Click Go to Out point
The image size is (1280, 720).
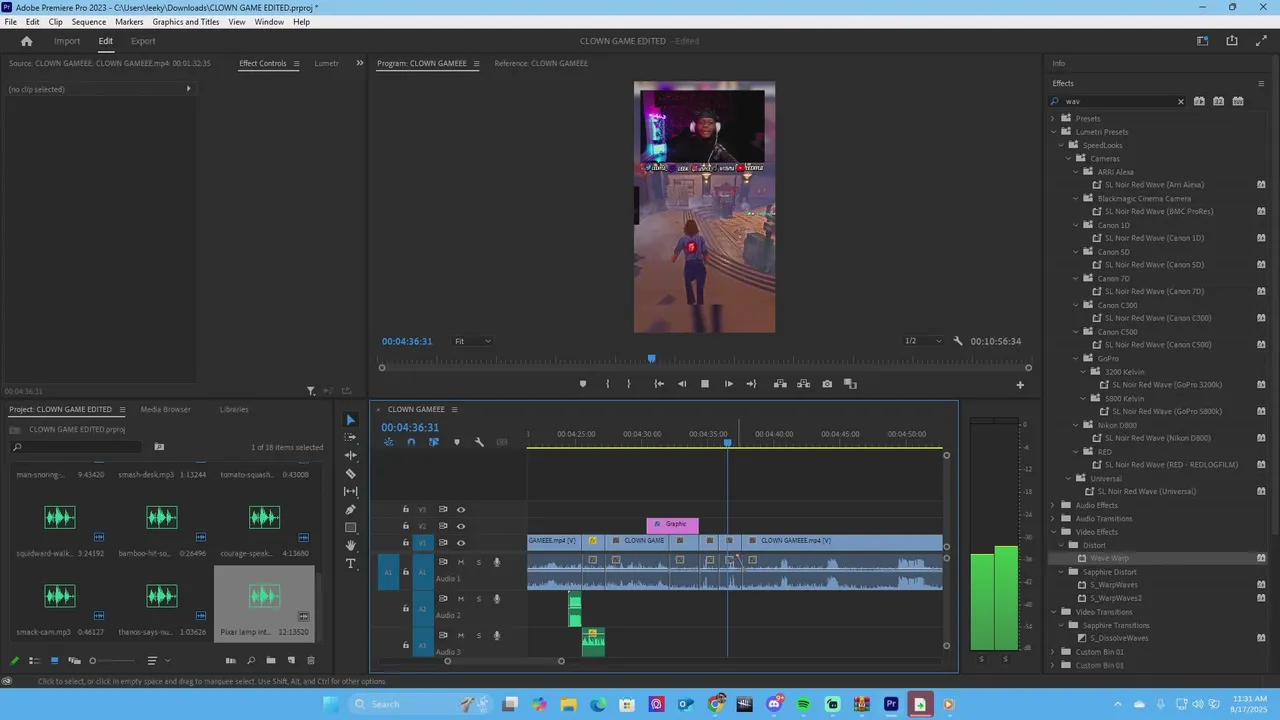[x=751, y=384]
